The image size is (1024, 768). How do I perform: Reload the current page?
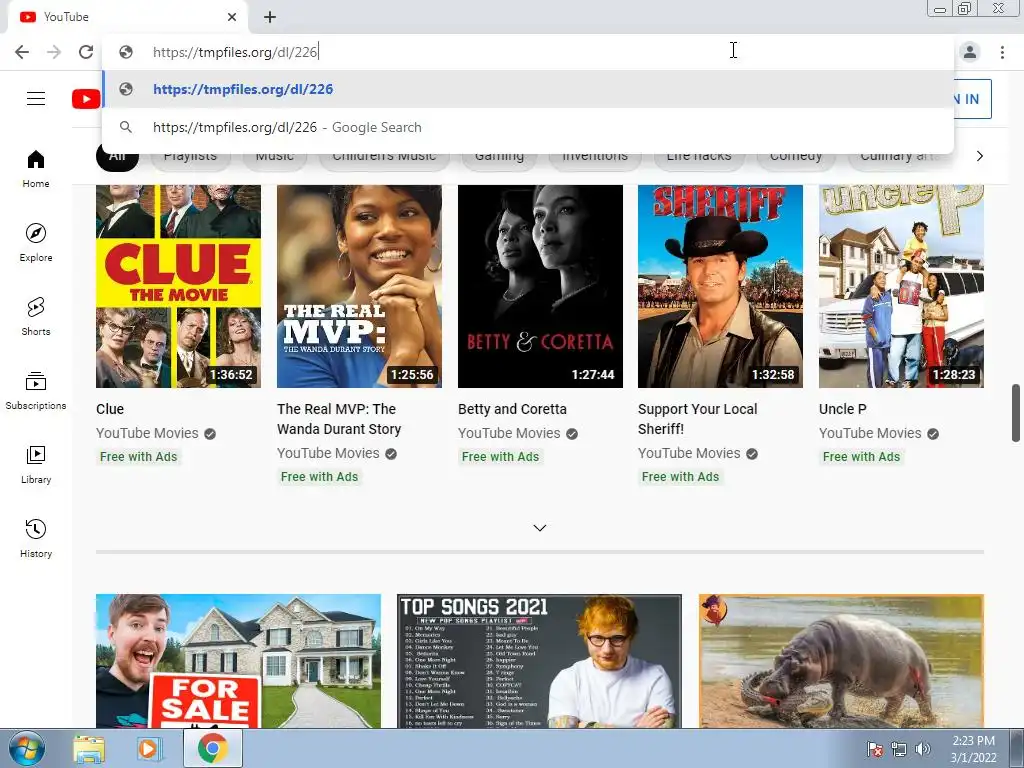click(86, 52)
